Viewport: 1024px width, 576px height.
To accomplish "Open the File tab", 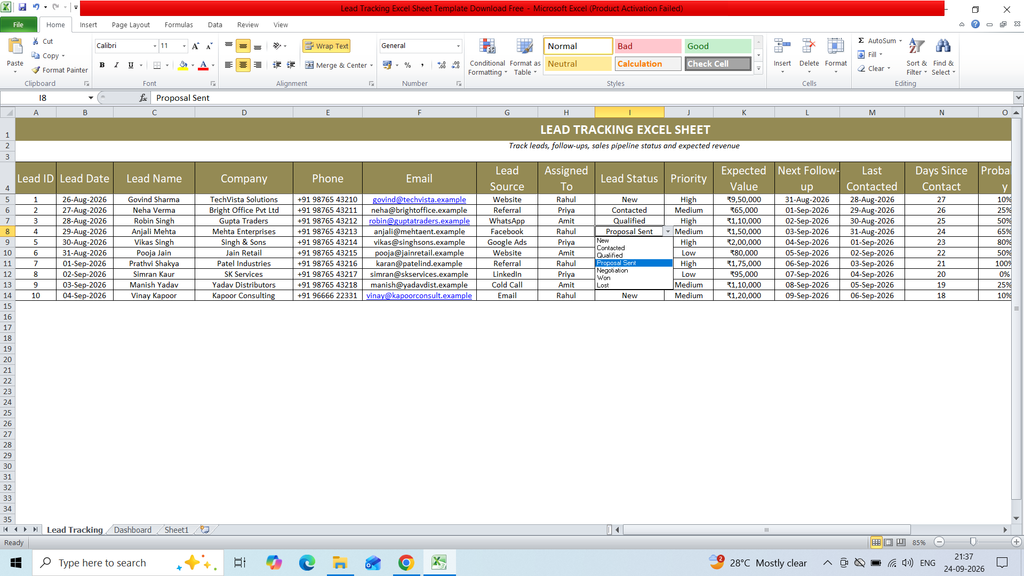I will click(x=18, y=25).
